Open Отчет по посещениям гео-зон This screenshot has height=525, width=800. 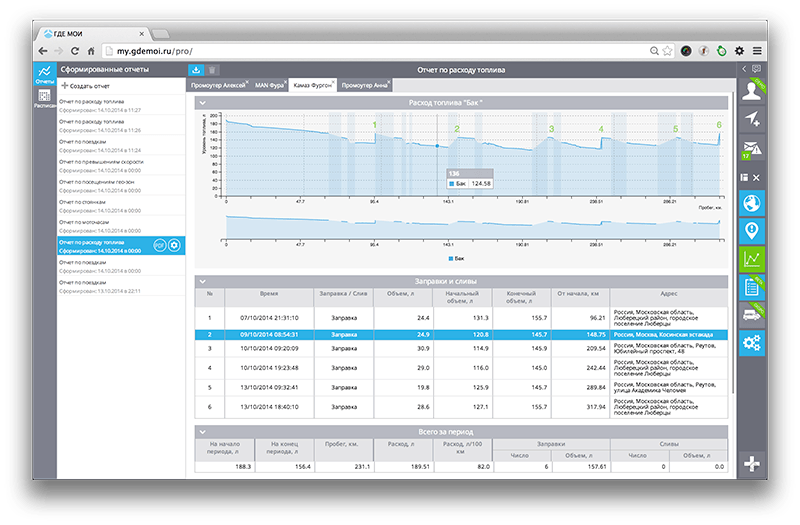point(121,186)
